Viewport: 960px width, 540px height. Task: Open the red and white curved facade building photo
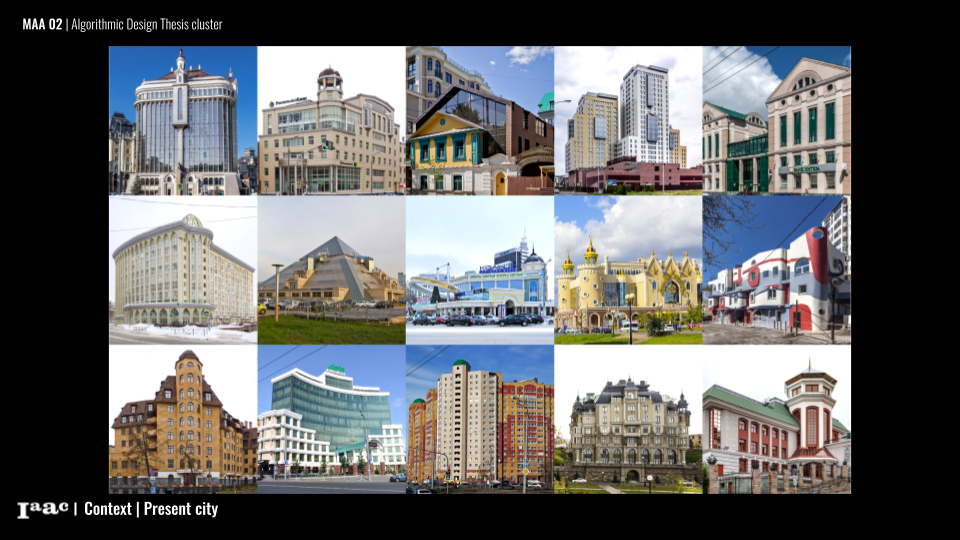(x=776, y=270)
